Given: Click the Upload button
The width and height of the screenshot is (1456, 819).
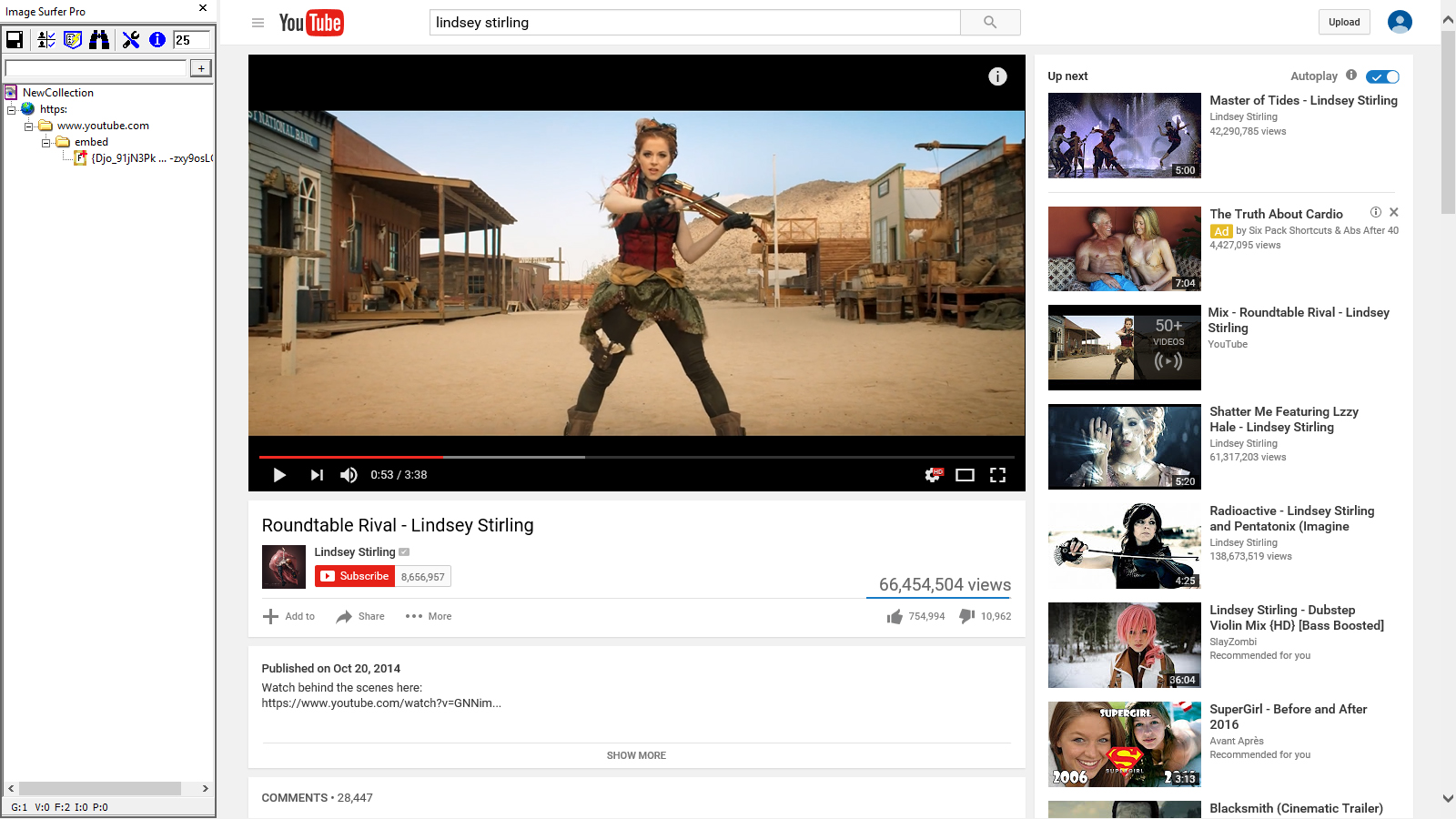Looking at the screenshot, I should coord(1344,22).
